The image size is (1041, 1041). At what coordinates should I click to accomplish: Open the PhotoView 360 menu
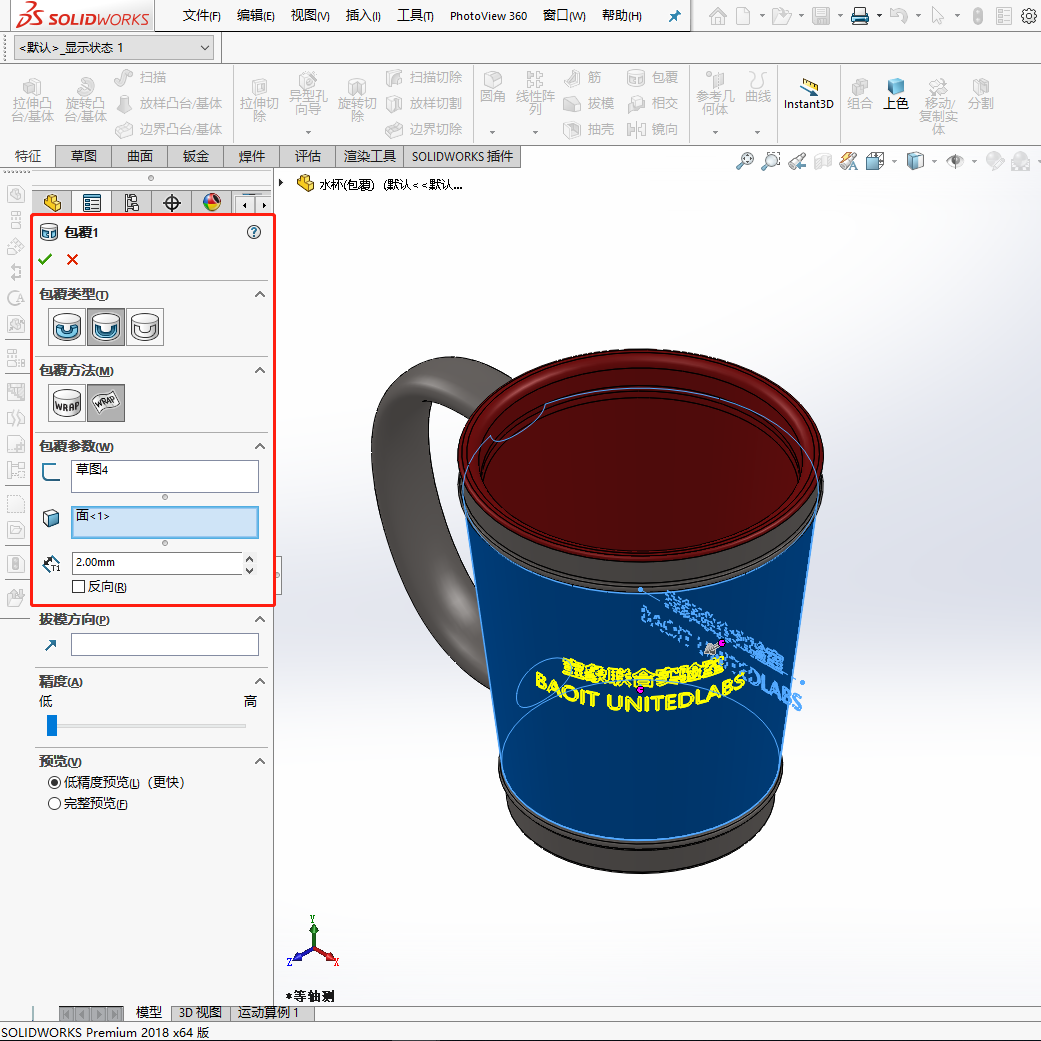pos(488,16)
